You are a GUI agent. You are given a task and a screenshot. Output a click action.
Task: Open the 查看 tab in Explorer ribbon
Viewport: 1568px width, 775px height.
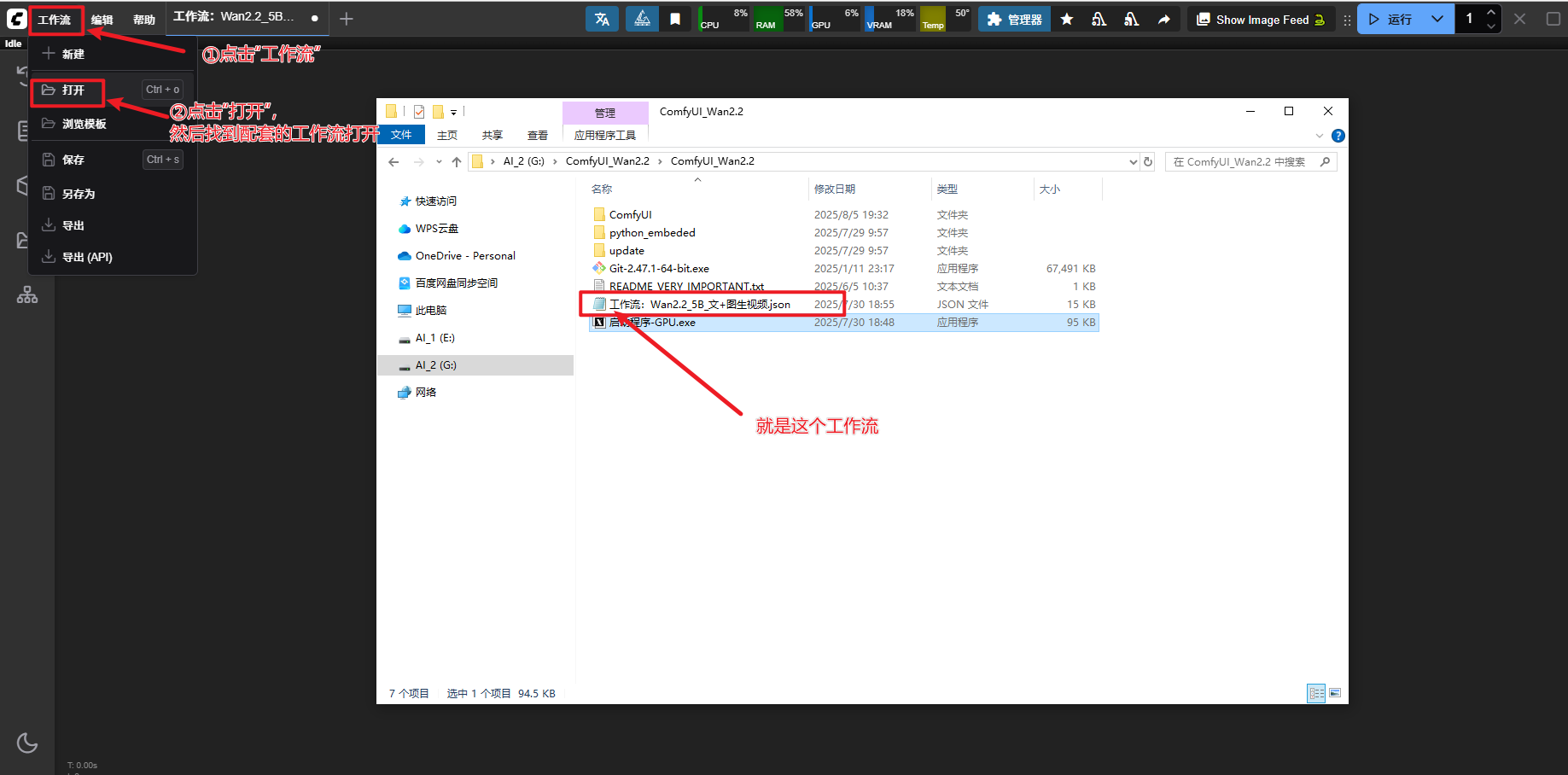[x=538, y=135]
